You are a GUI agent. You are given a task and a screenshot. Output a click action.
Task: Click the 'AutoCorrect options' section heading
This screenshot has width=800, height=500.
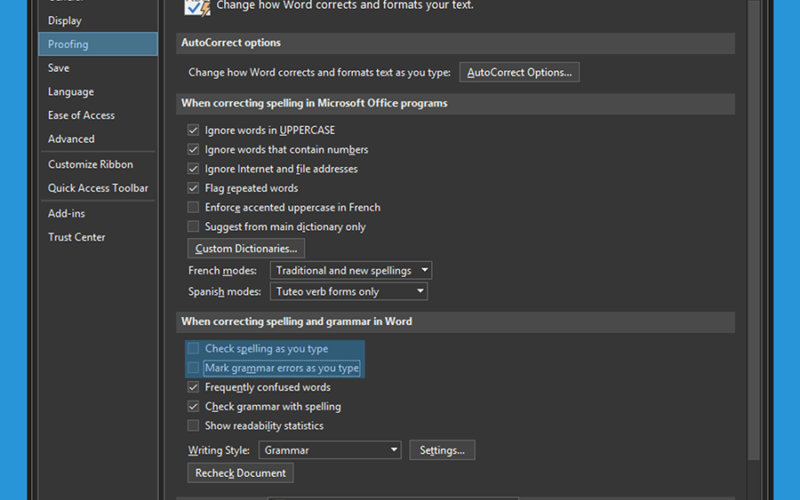click(231, 43)
